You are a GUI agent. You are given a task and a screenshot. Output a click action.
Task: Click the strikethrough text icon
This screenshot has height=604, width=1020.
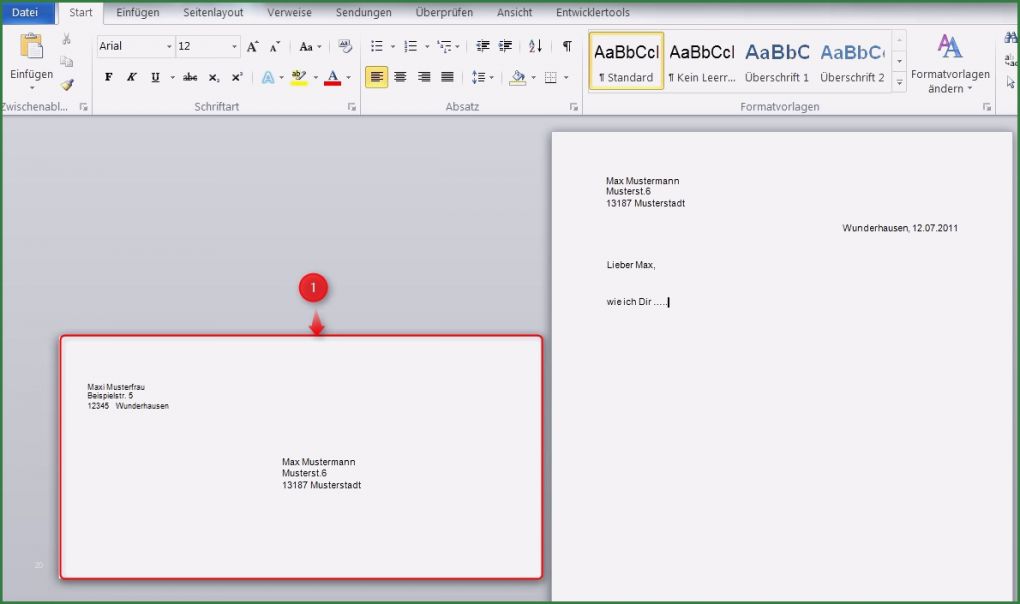pyautogui.click(x=190, y=77)
